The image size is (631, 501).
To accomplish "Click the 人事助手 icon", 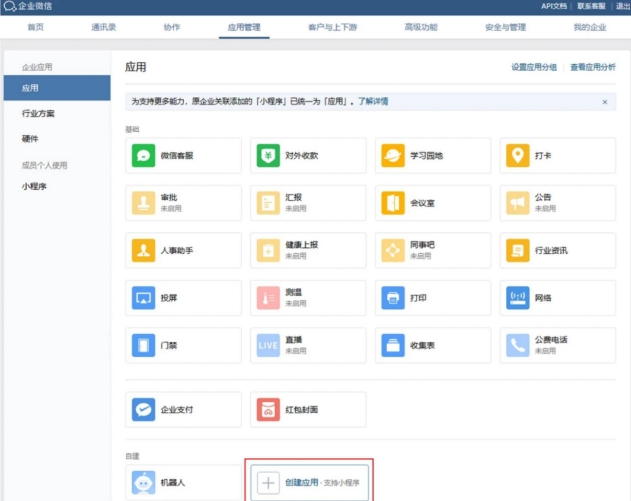I will click(x=144, y=250).
